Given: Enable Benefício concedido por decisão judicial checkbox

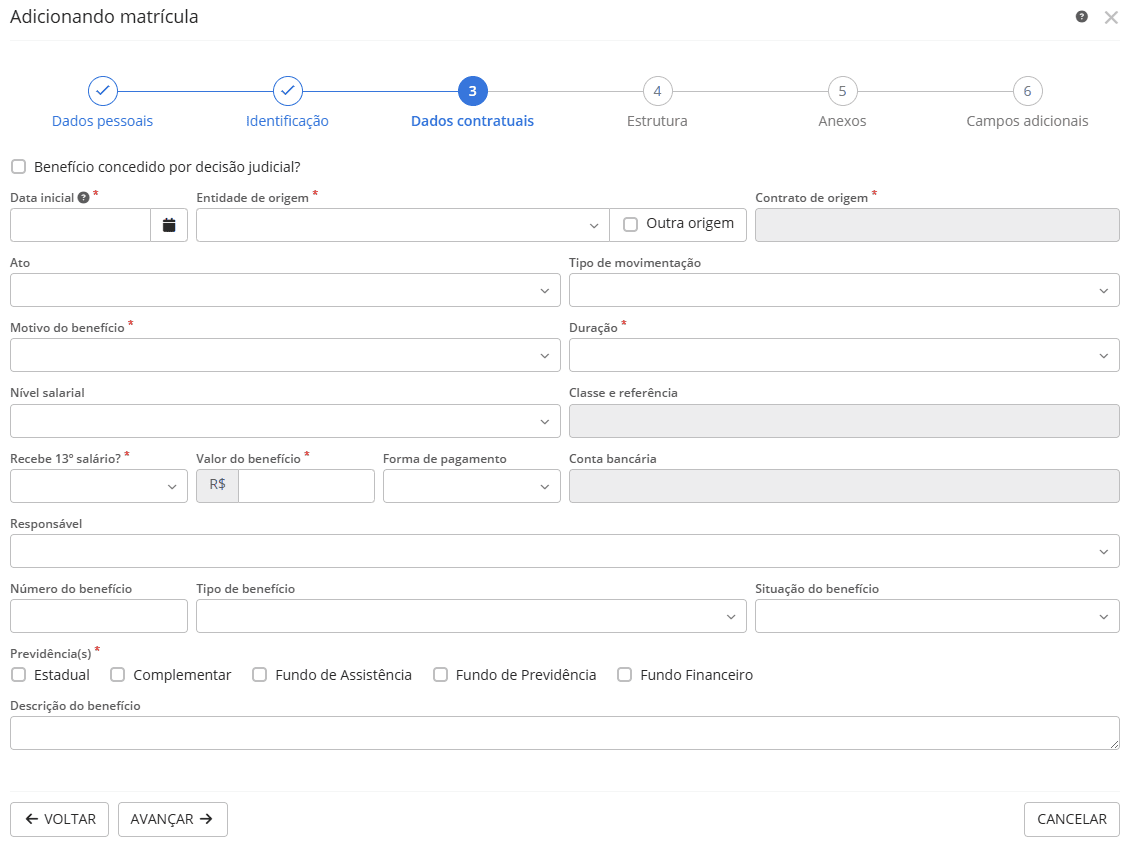Looking at the screenshot, I should pos(19,167).
